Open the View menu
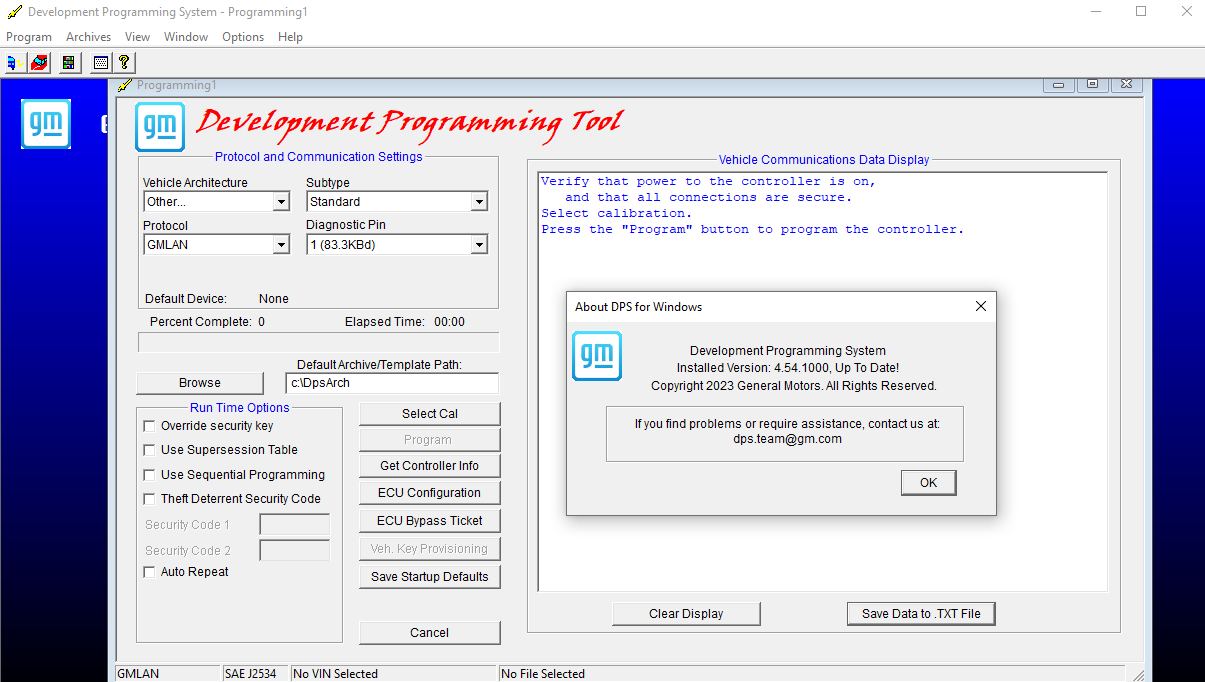 click(137, 37)
